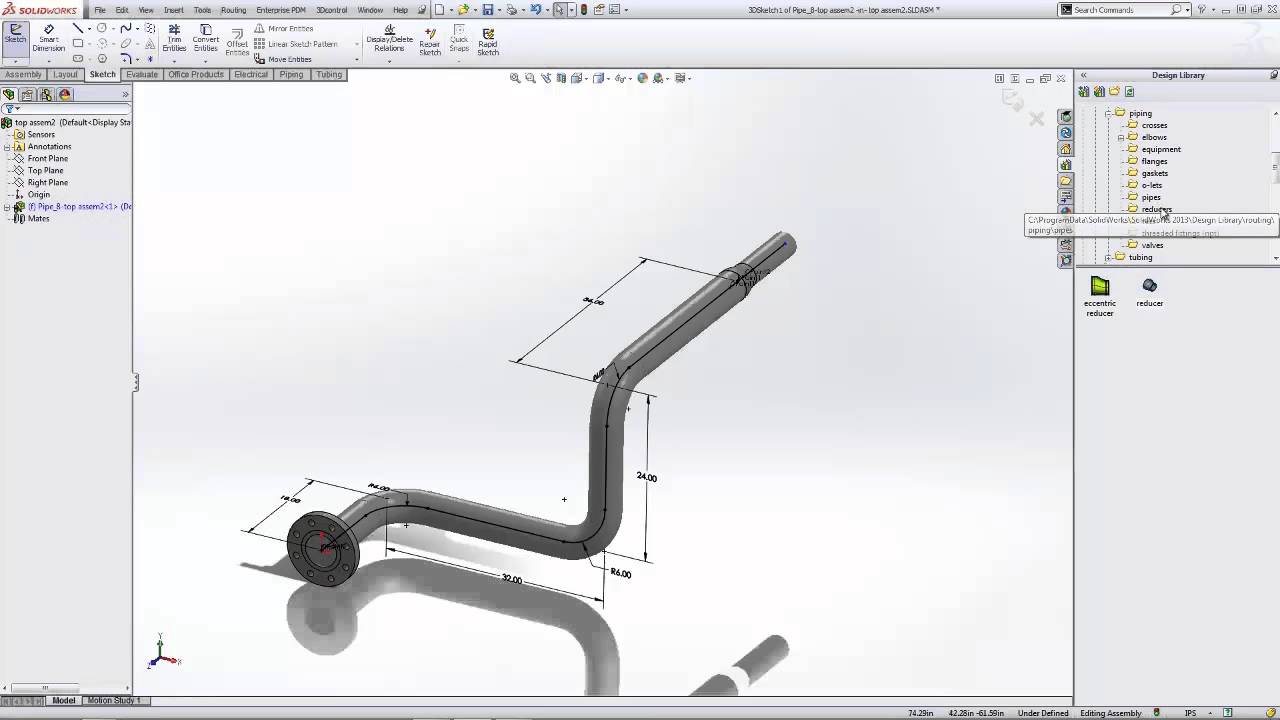Select the reducer library part thumbnail
Viewport: 1280px width, 720px height.
click(1150, 292)
